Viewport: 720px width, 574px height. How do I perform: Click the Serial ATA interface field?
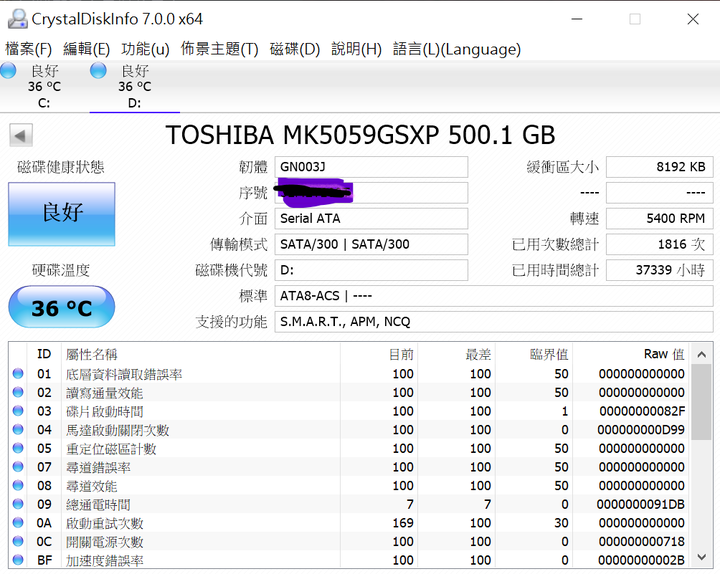(371, 219)
